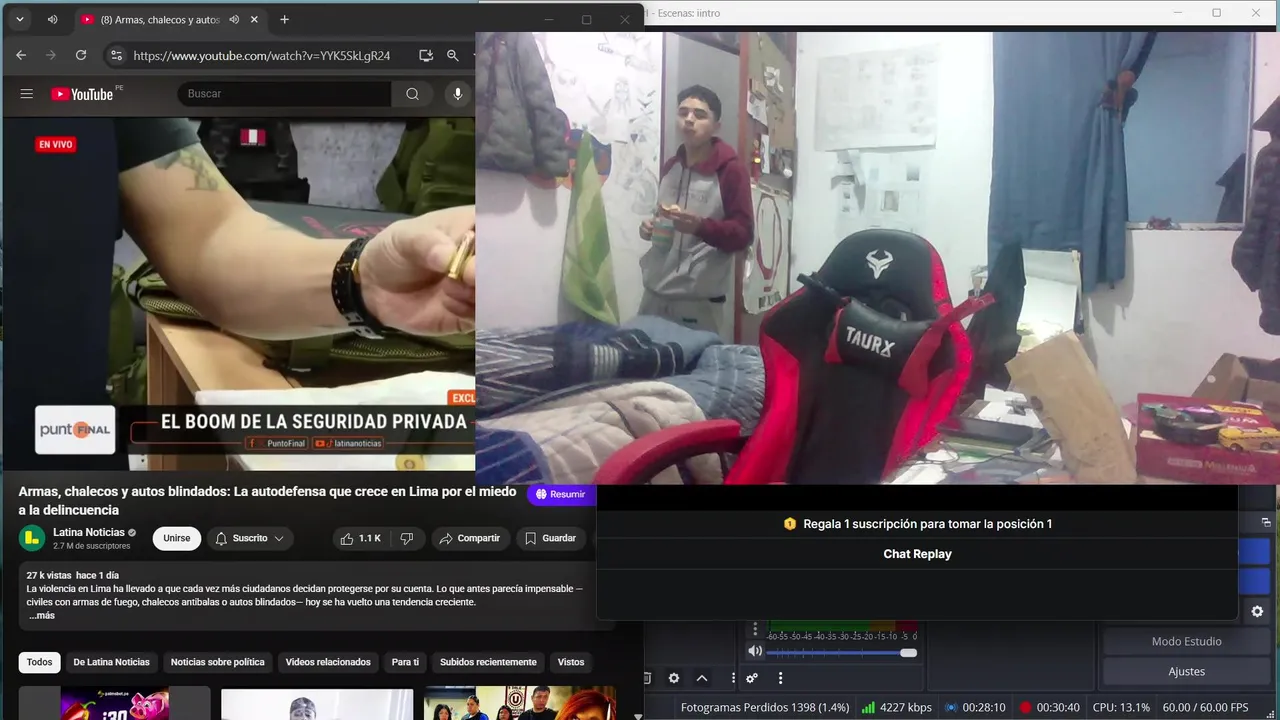Select the Videos relacionados chip
This screenshot has width=1280, height=720.
[328, 662]
